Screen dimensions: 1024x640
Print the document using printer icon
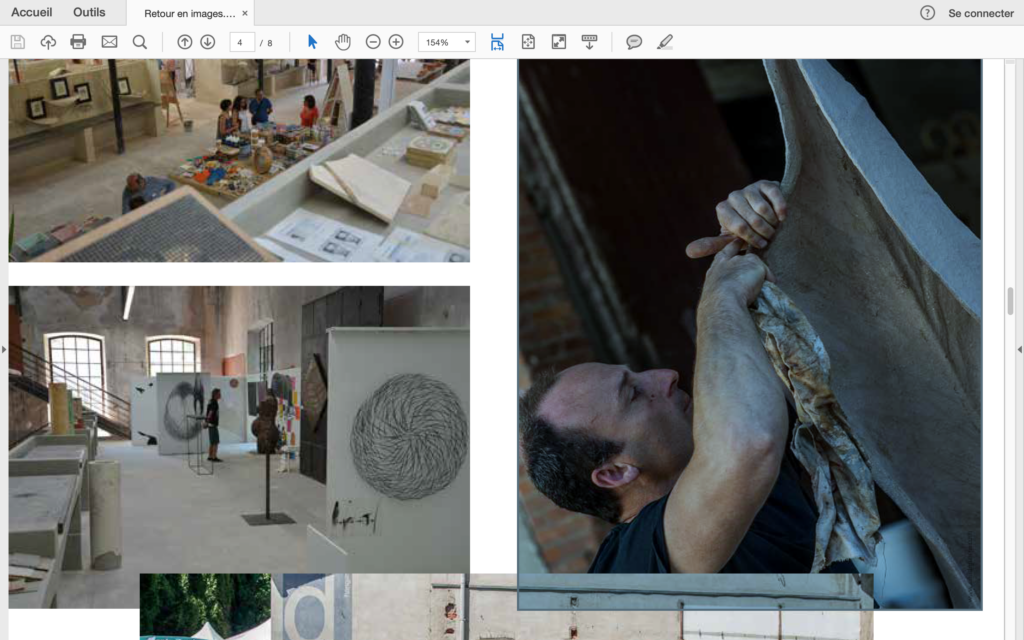78,42
